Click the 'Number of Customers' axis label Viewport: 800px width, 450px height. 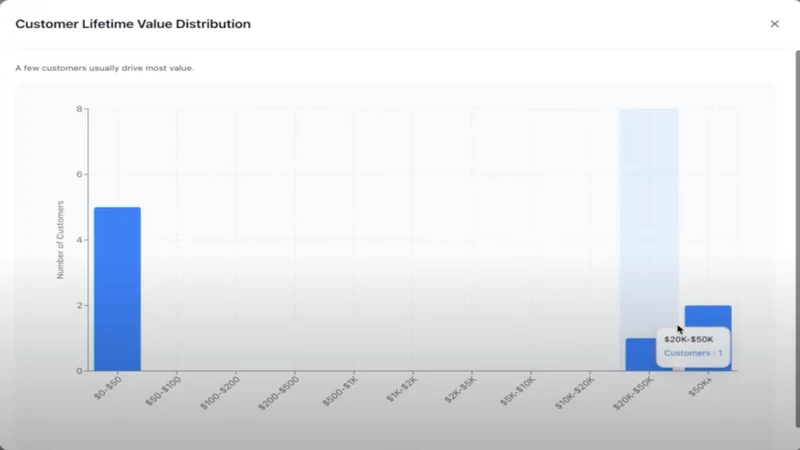[60, 240]
